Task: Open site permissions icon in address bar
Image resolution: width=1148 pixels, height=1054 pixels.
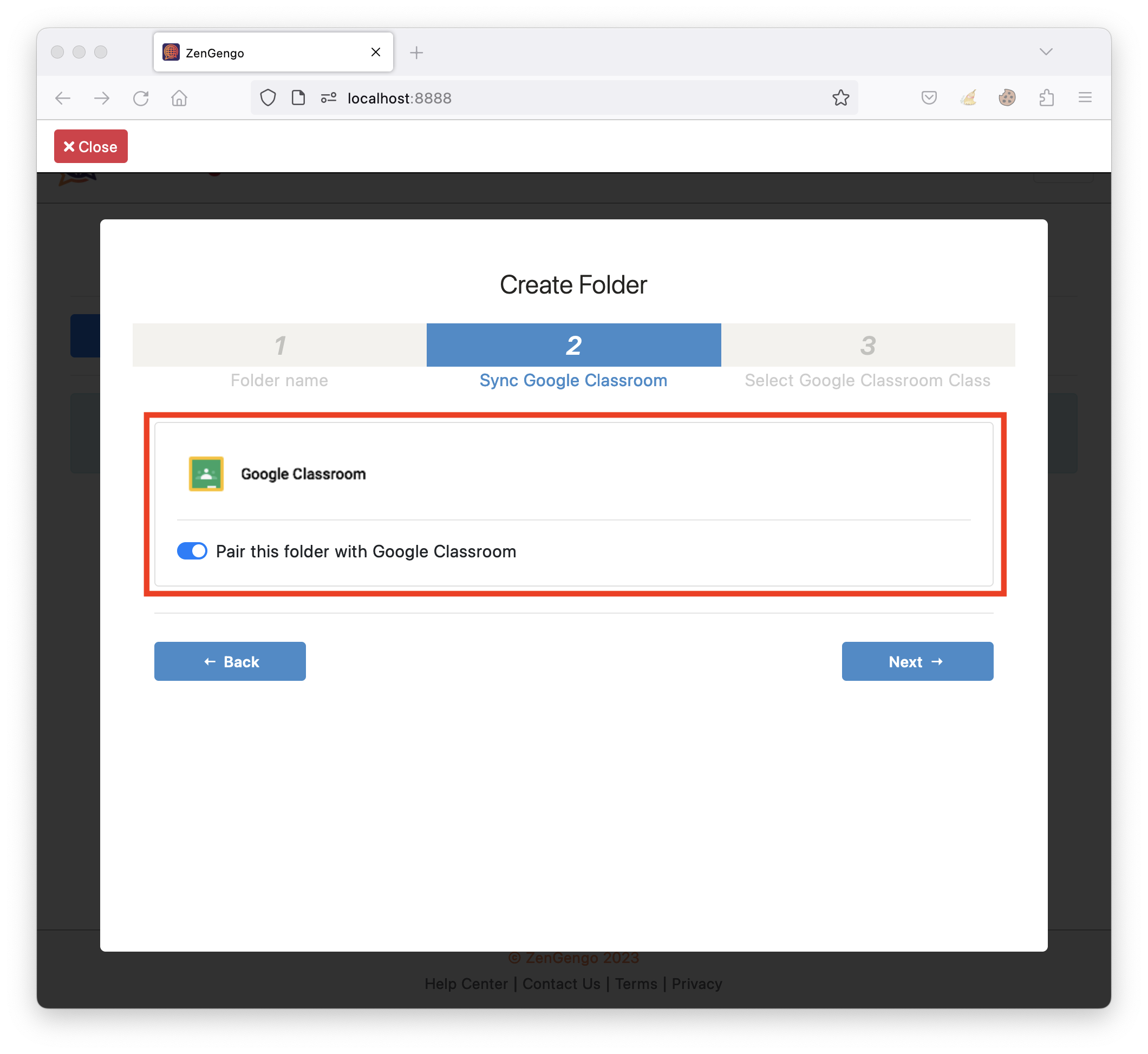Action: 329,98
